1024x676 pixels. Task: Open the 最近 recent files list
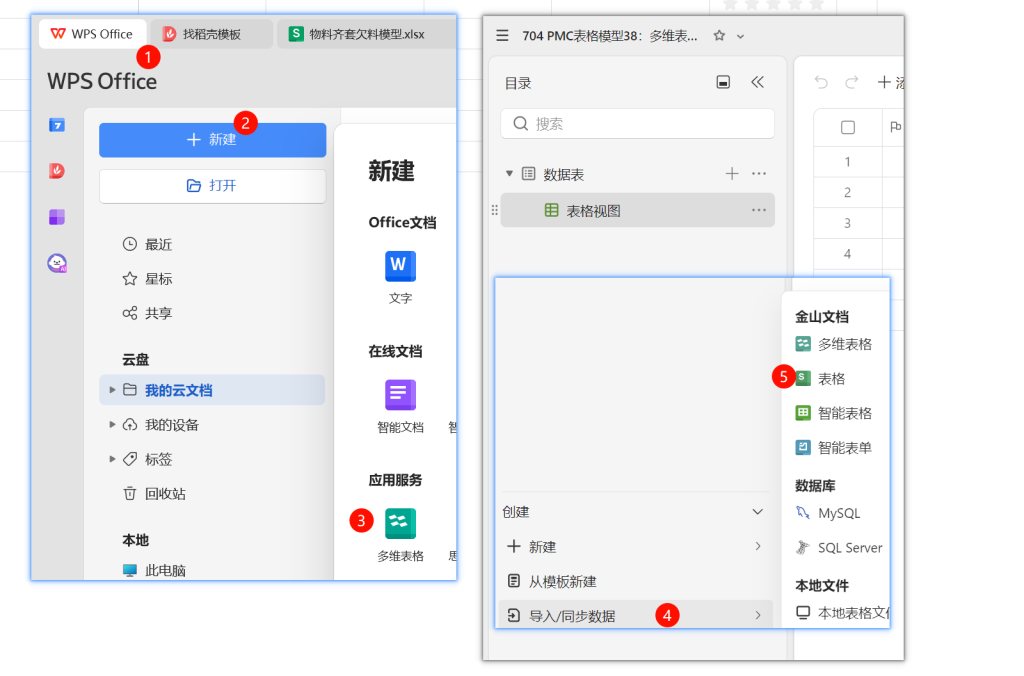[x=147, y=244]
